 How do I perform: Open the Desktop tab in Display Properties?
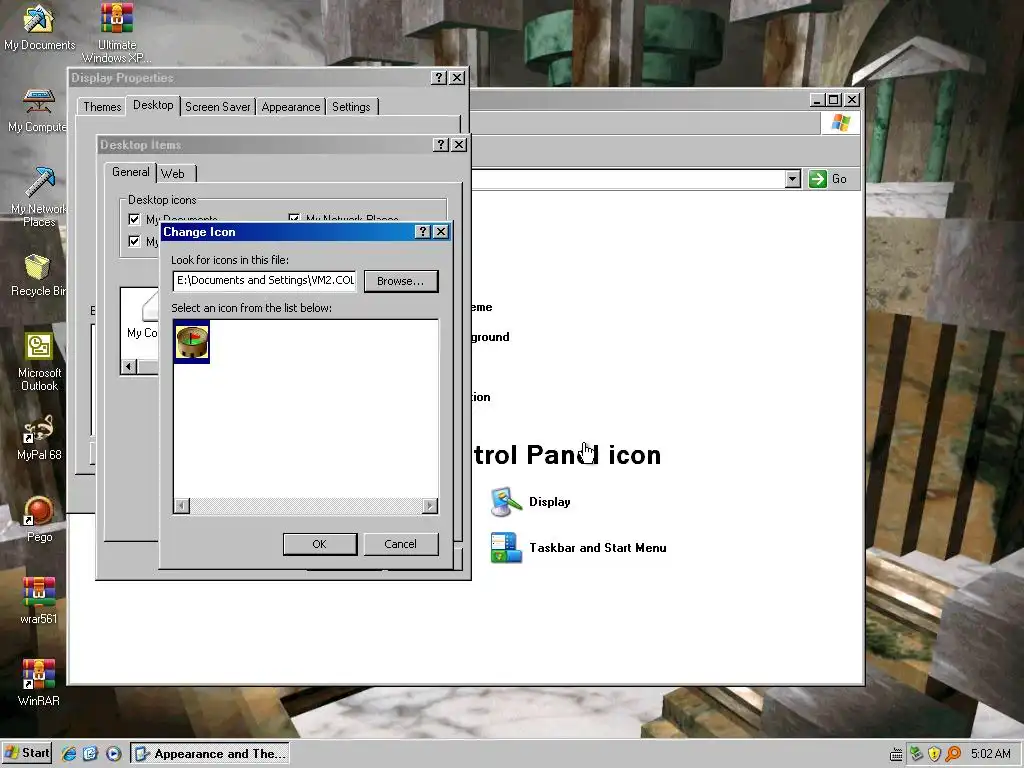click(x=153, y=105)
